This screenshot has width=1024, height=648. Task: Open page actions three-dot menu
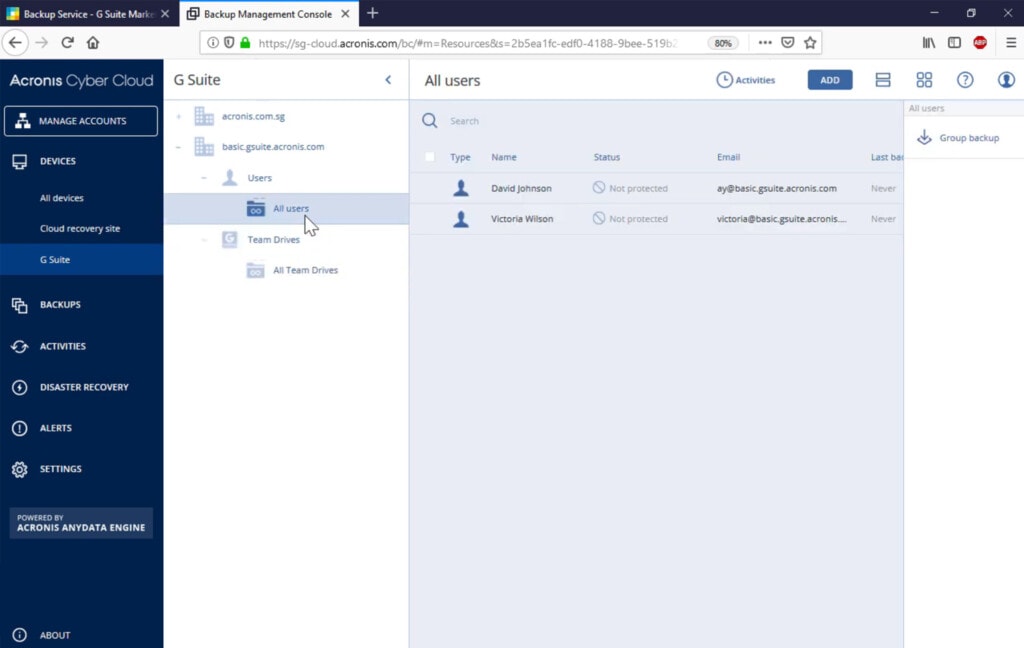[765, 43]
